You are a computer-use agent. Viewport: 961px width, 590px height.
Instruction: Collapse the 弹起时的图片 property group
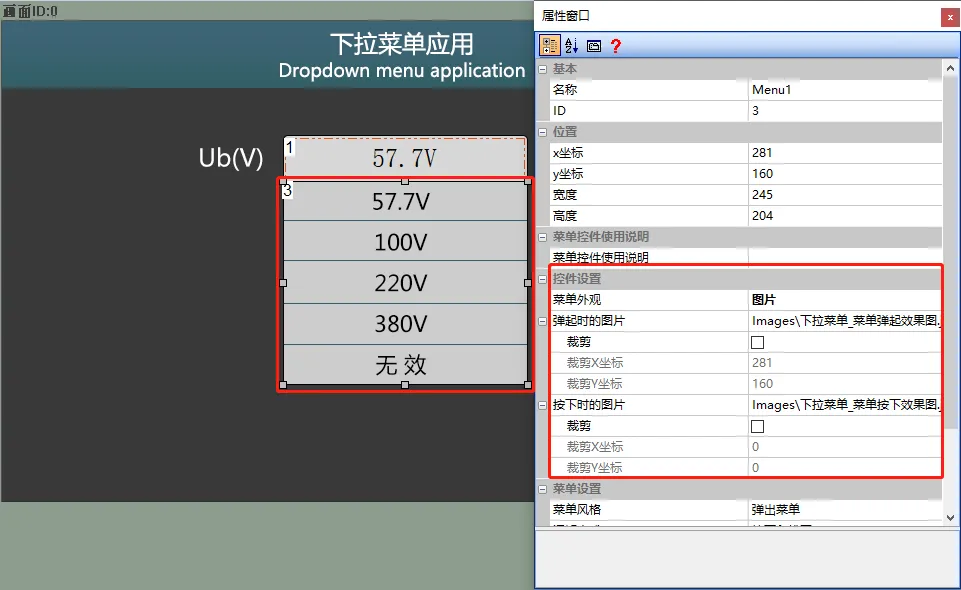[x=541, y=320]
